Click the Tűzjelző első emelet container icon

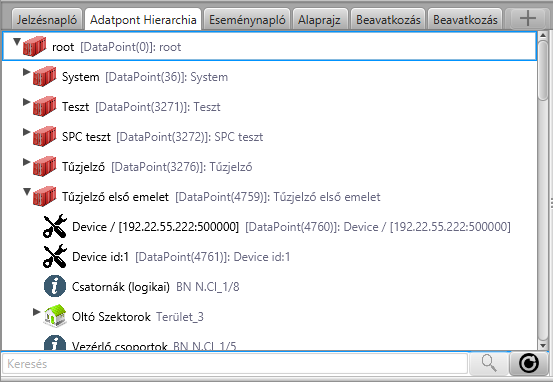click(x=44, y=196)
